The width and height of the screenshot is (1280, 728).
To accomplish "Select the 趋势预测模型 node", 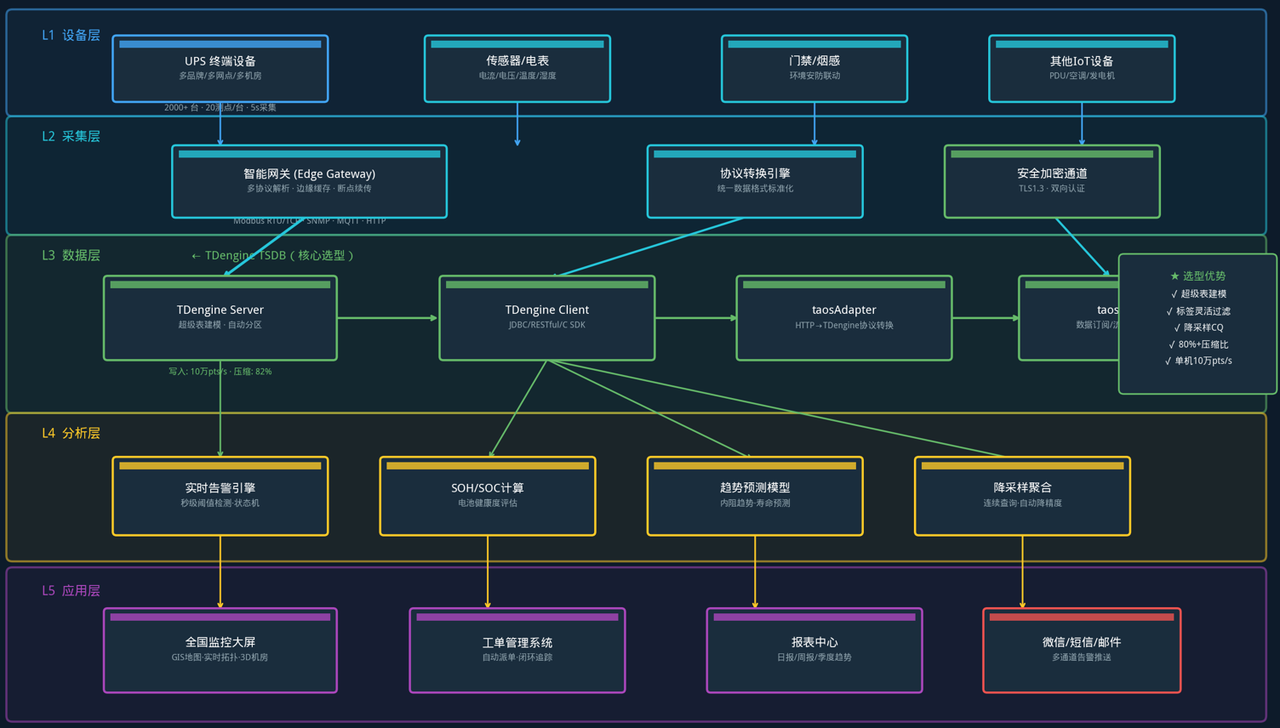I will click(x=755, y=496).
